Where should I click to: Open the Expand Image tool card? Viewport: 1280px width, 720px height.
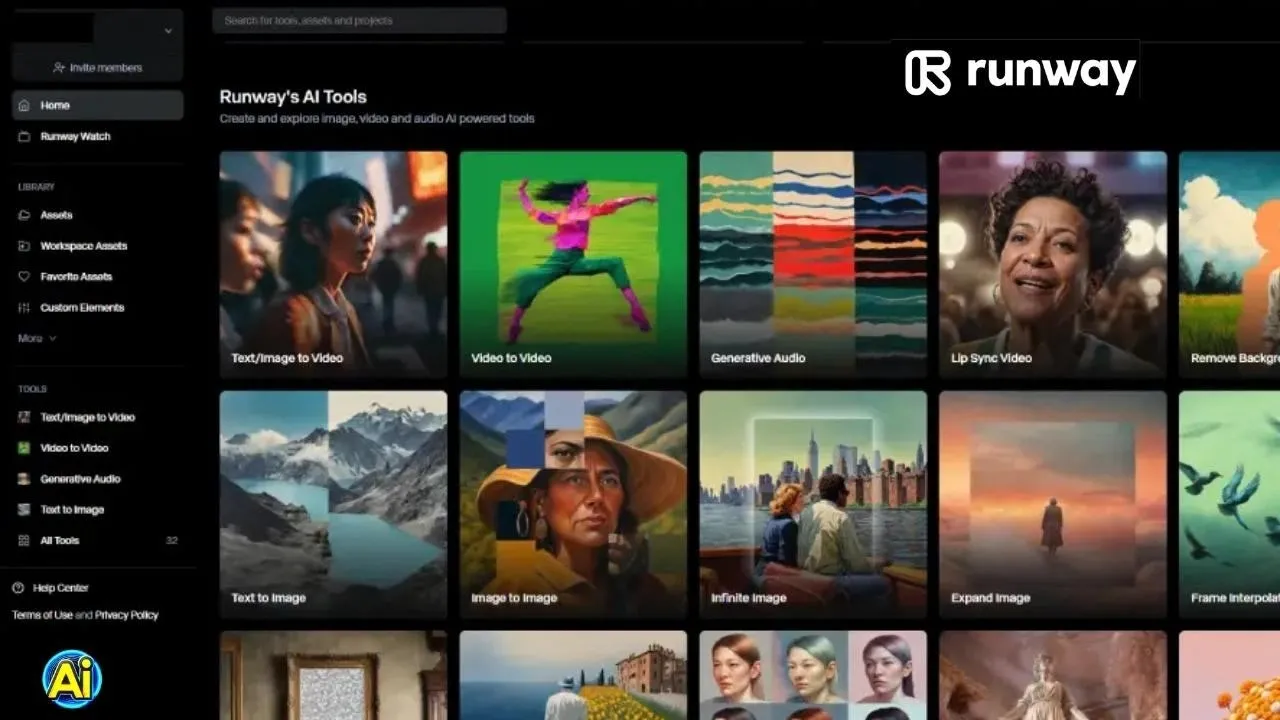[x=1052, y=503]
